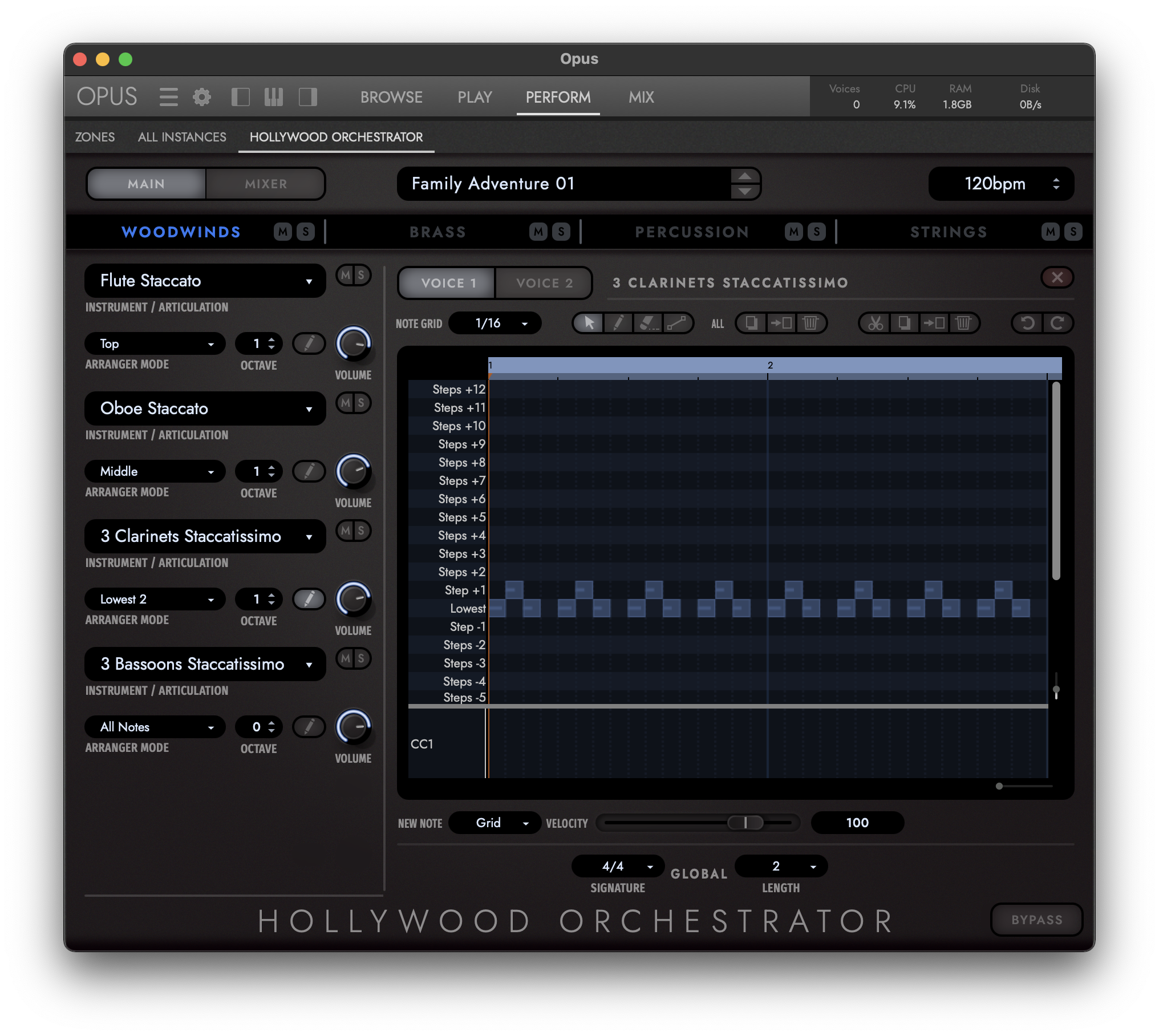Click the 120bpm tempo stepper
1159x1036 pixels.
(1056, 184)
